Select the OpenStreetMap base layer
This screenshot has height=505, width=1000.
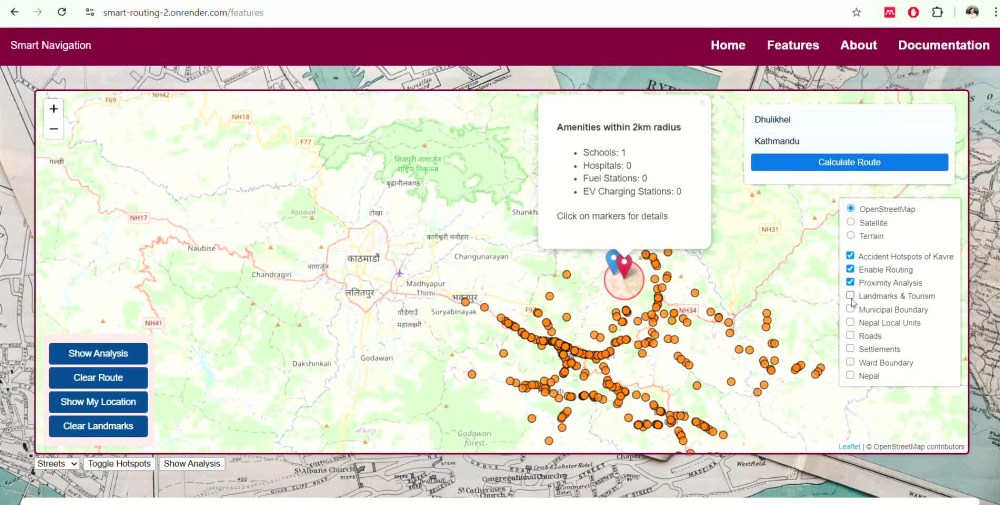click(x=851, y=209)
